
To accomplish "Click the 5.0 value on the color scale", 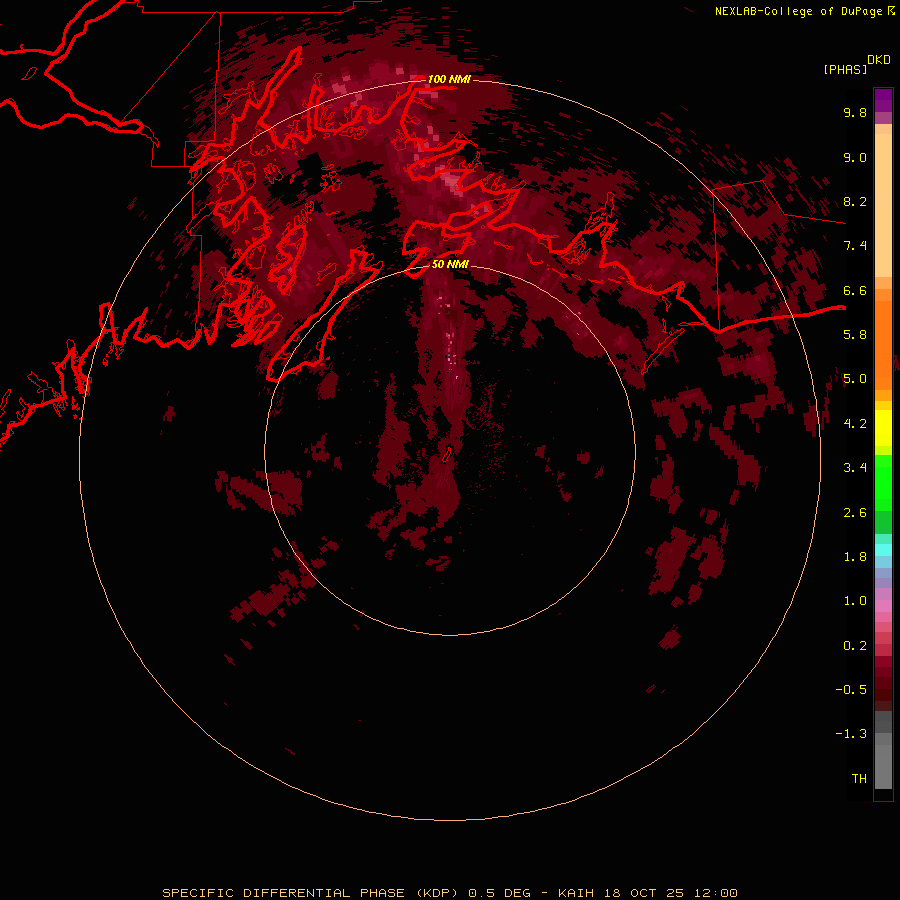I will (x=855, y=379).
